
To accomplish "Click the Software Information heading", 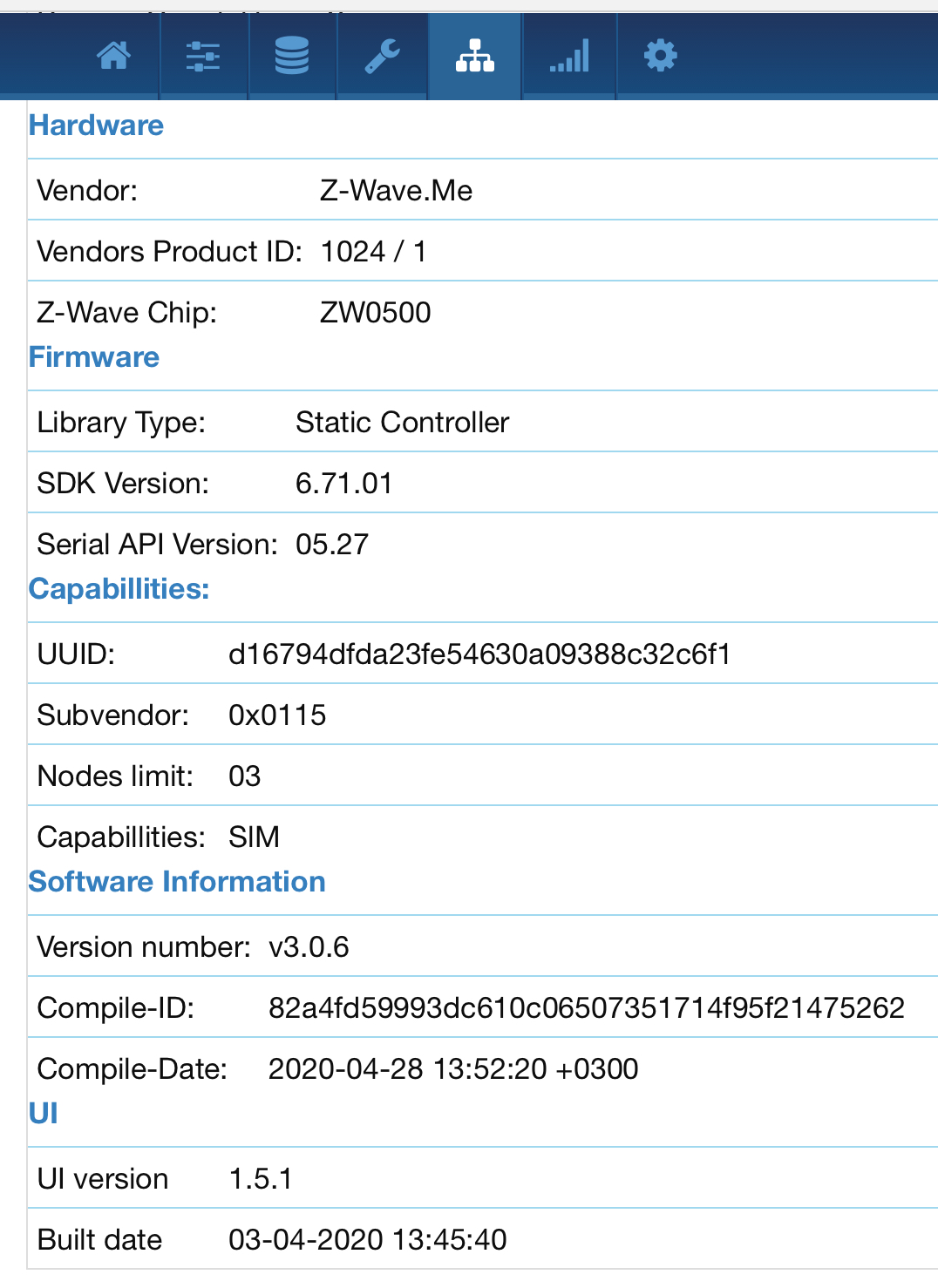I will coord(177,882).
